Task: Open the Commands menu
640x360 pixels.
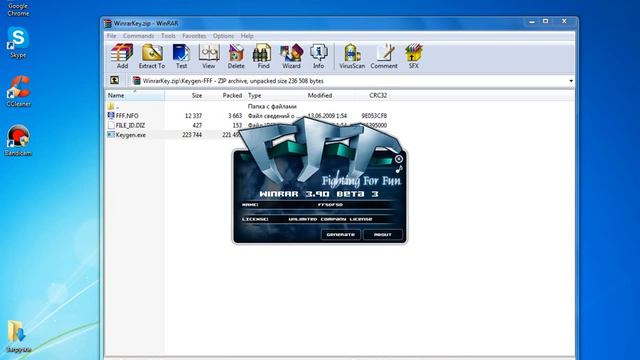Action: point(138,36)
